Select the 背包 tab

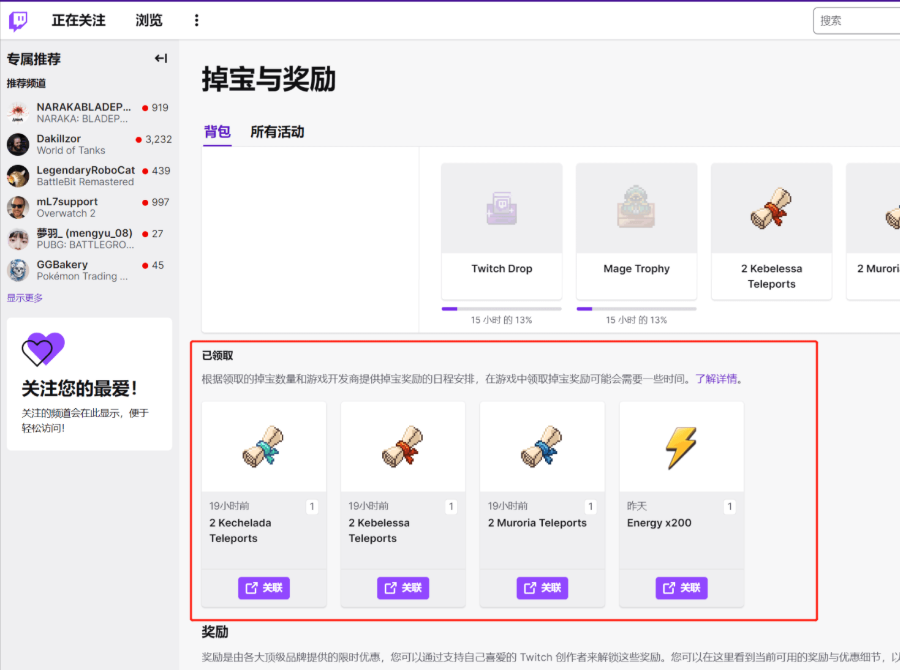(217, 132)
